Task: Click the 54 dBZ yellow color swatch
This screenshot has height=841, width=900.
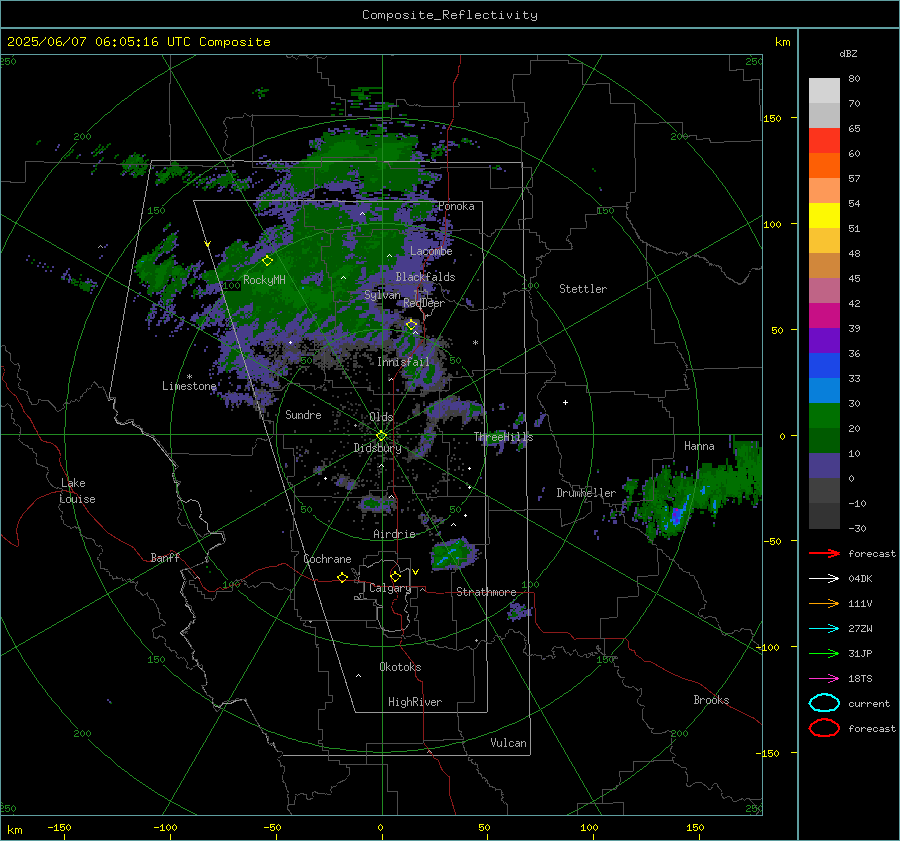Action: coord(824,215)
